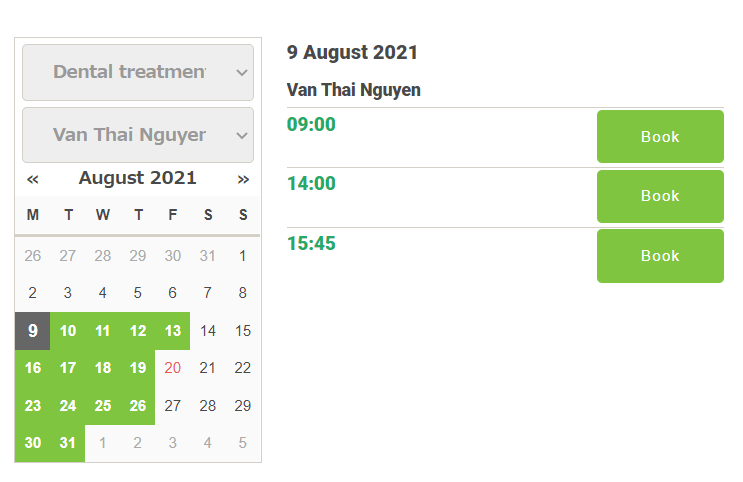Viewport: 743px width, 482px height.
Task: Book the 09:00 appointment slot
Action: [660, 137]
